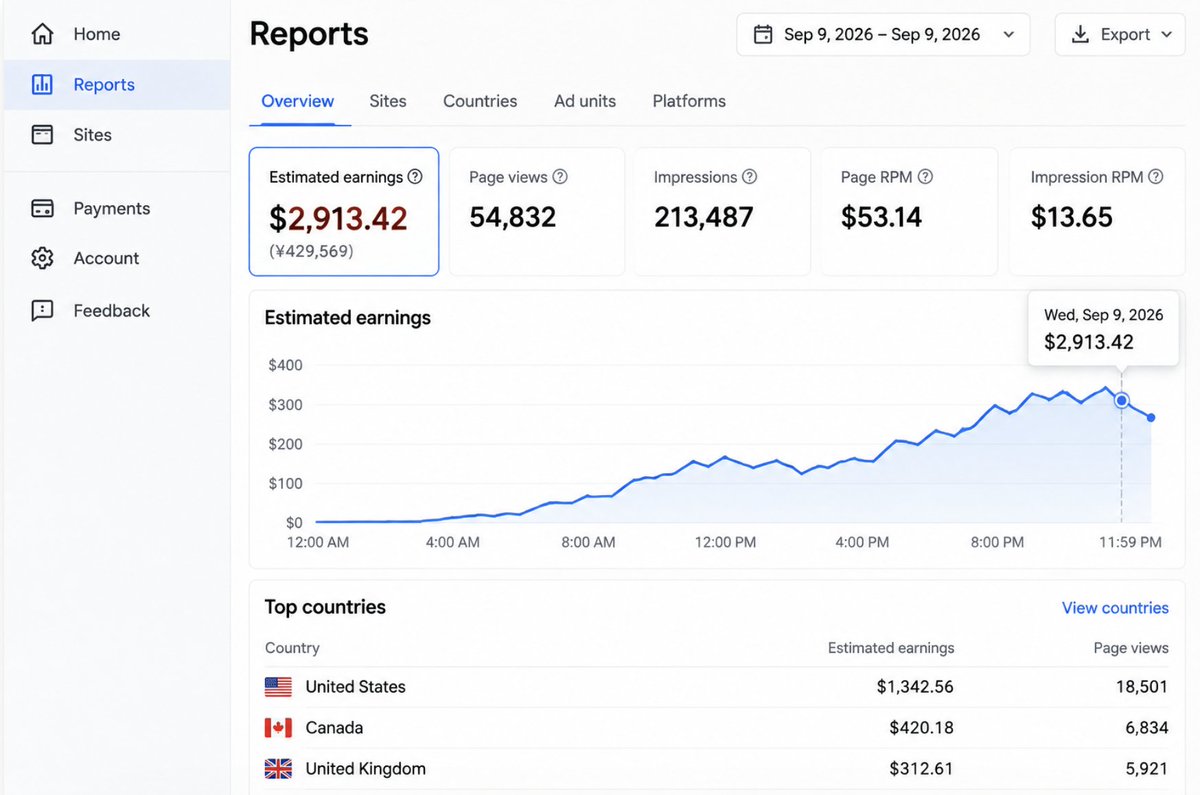Click the Payments card icon
This screenshot has height=795, width=1200.
point(42,208)
